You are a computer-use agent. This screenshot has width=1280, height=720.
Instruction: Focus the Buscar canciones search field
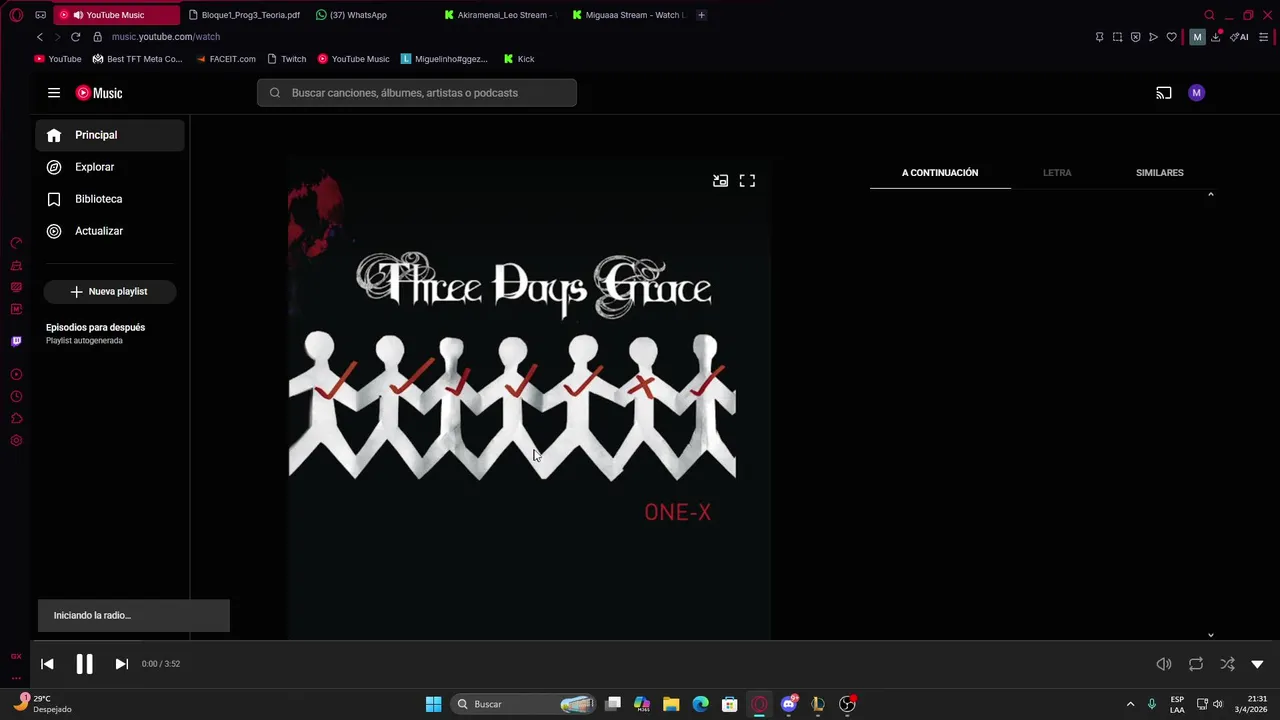(417, 93)
